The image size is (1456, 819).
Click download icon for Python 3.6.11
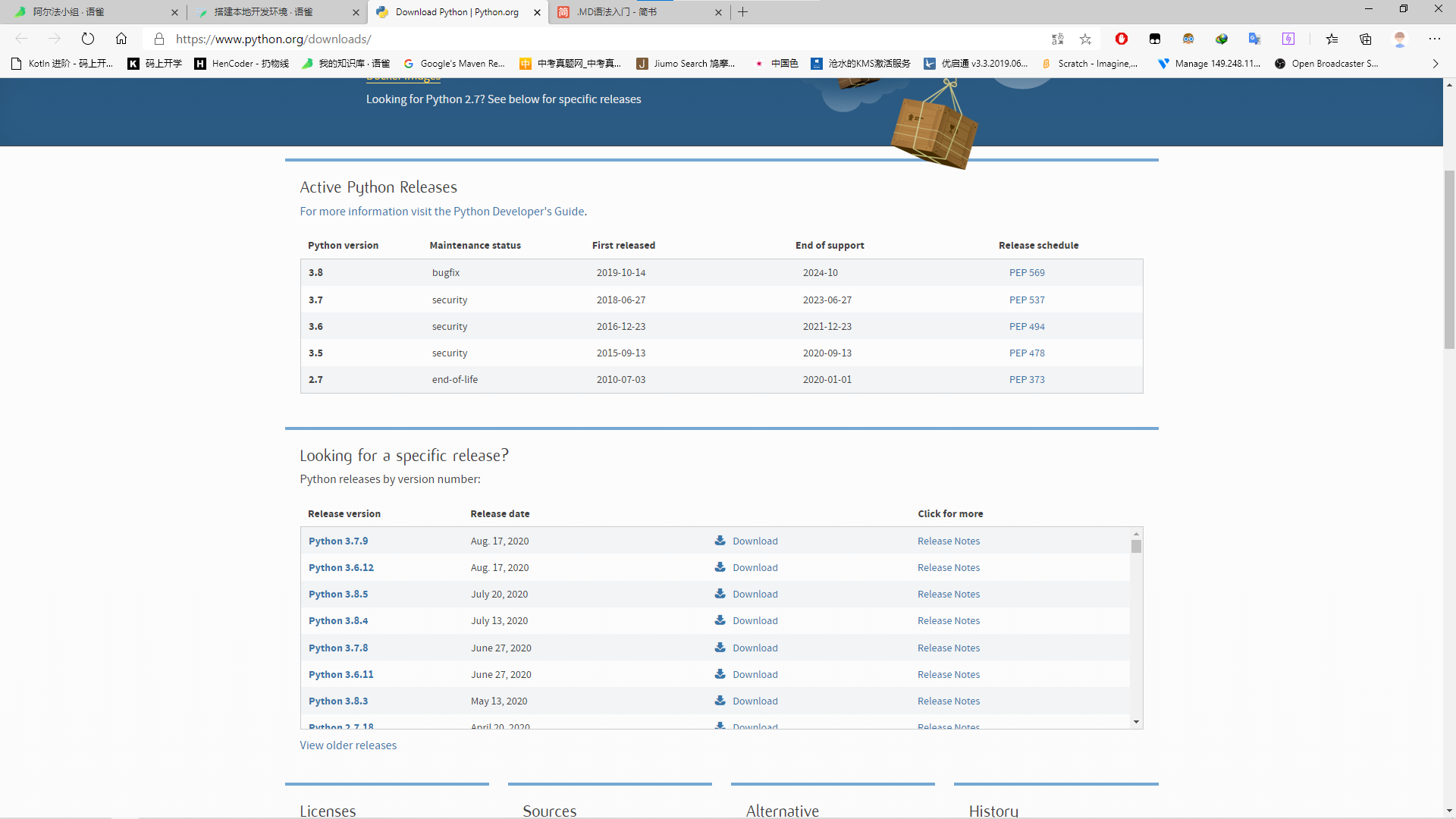[720, 674]
